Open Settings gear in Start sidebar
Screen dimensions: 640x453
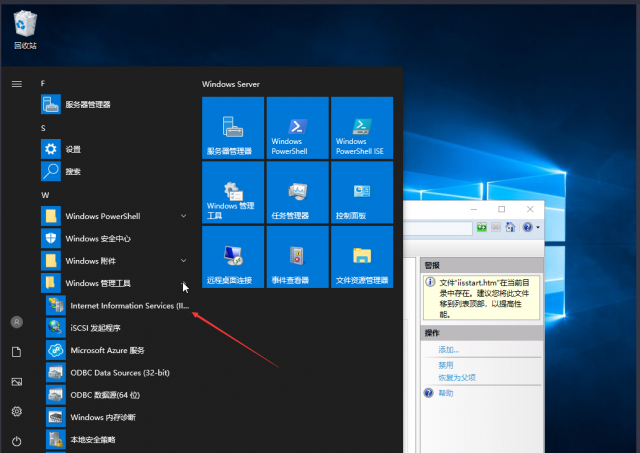[17, 411]
